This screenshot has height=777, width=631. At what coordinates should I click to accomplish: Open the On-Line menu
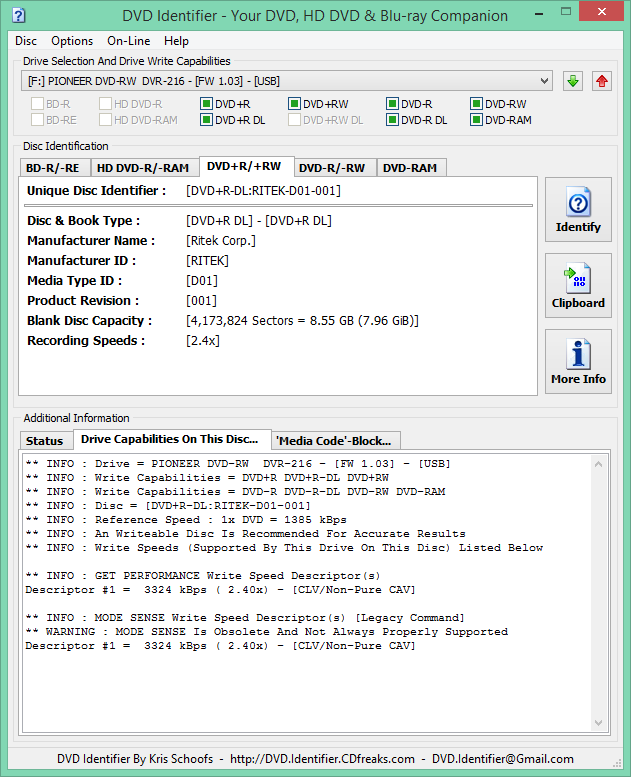(129, 41)
